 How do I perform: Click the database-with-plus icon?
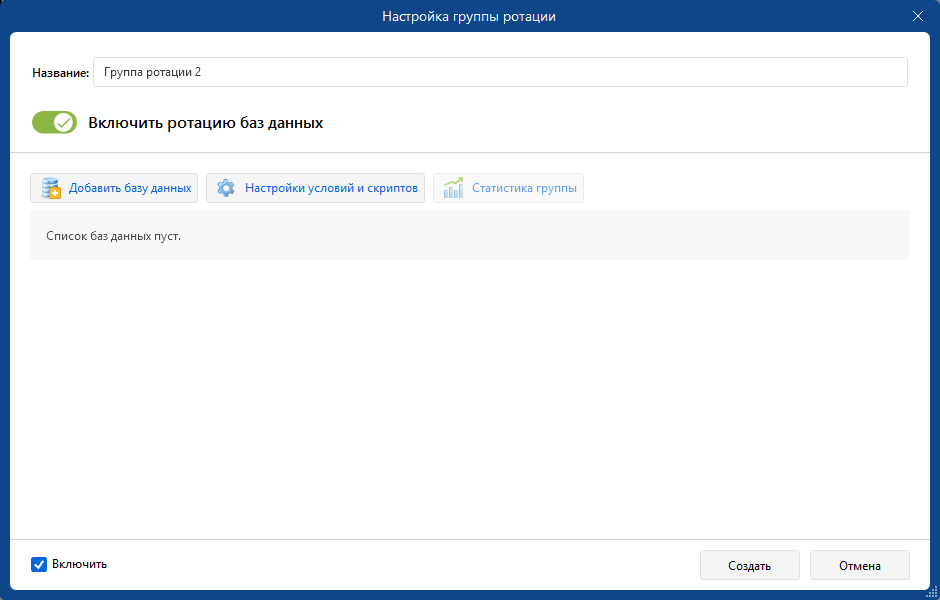pyautogui.click(x=51, y=188)
